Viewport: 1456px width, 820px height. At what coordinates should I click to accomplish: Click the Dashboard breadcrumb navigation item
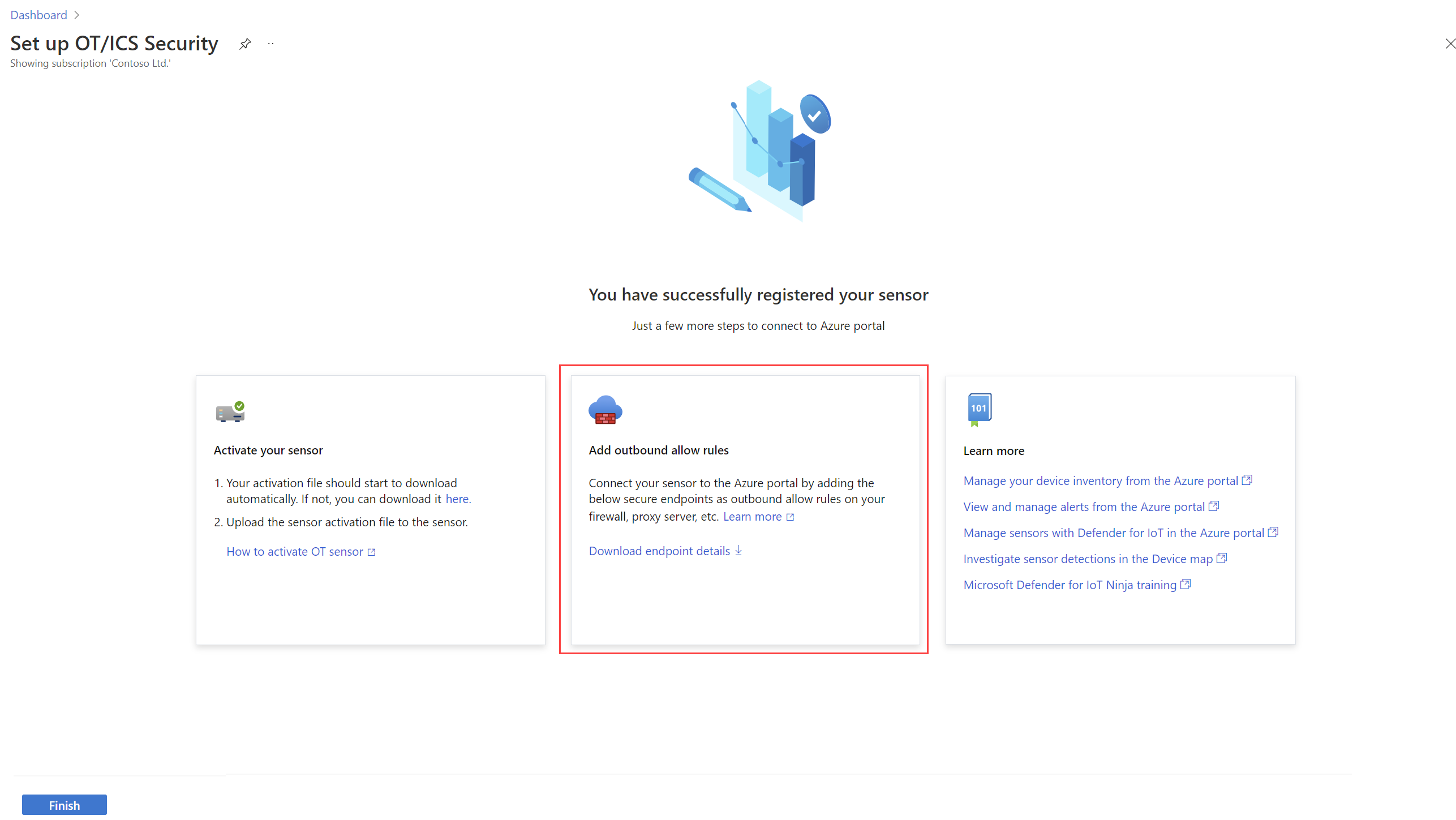[x=38, y=14]
